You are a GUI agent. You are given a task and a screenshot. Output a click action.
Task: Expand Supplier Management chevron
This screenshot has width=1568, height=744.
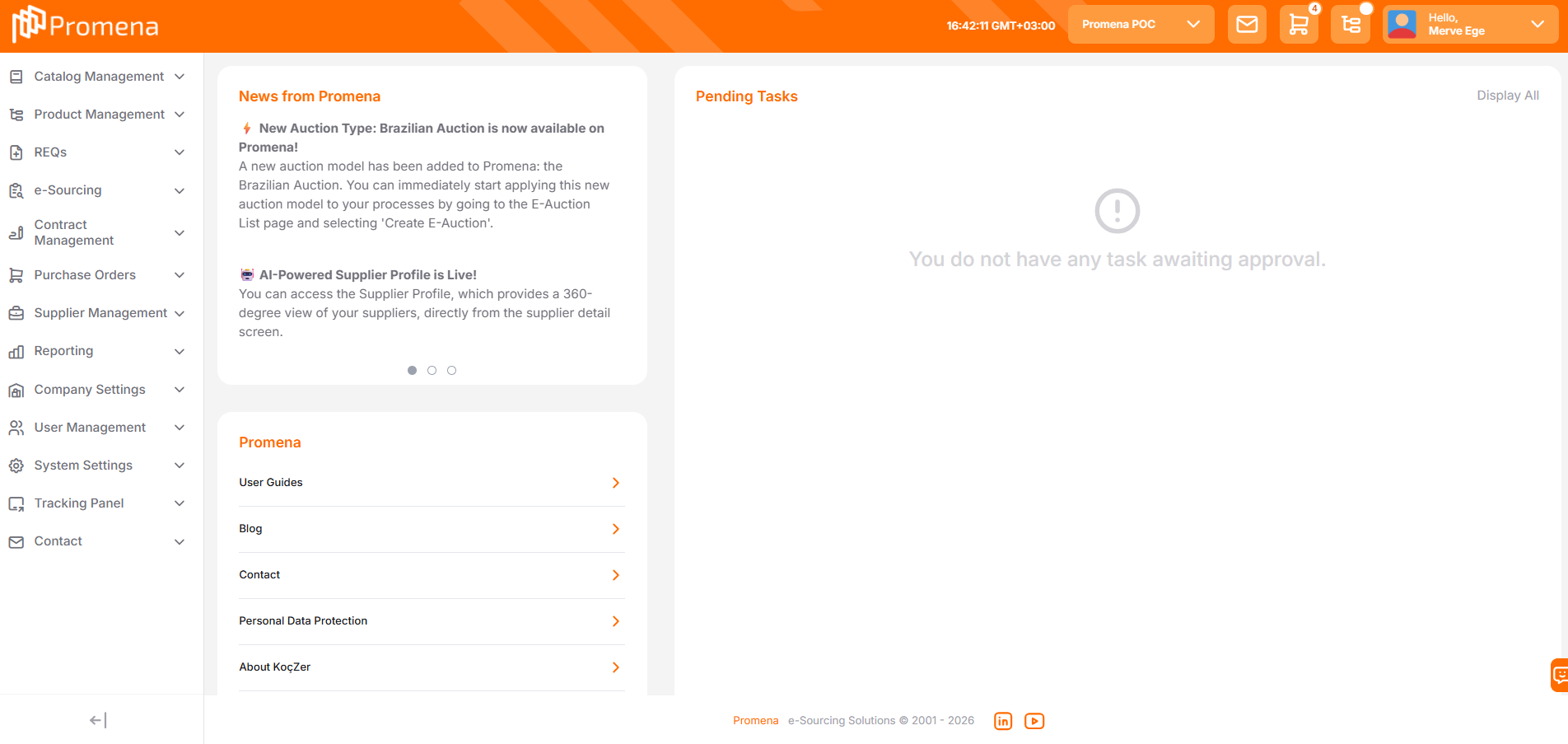click(x=180, y=313)
